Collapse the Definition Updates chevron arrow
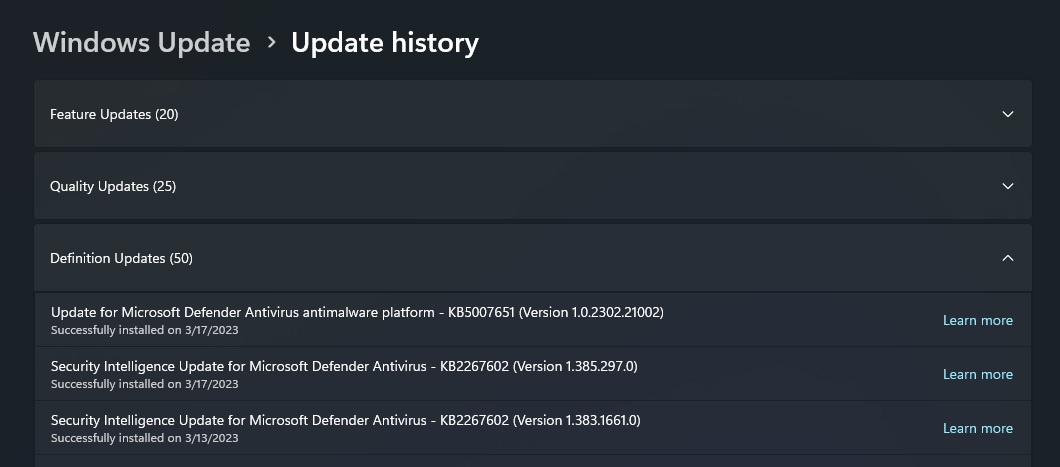This screenshot has width=1060, height=467. (1007, 258)
